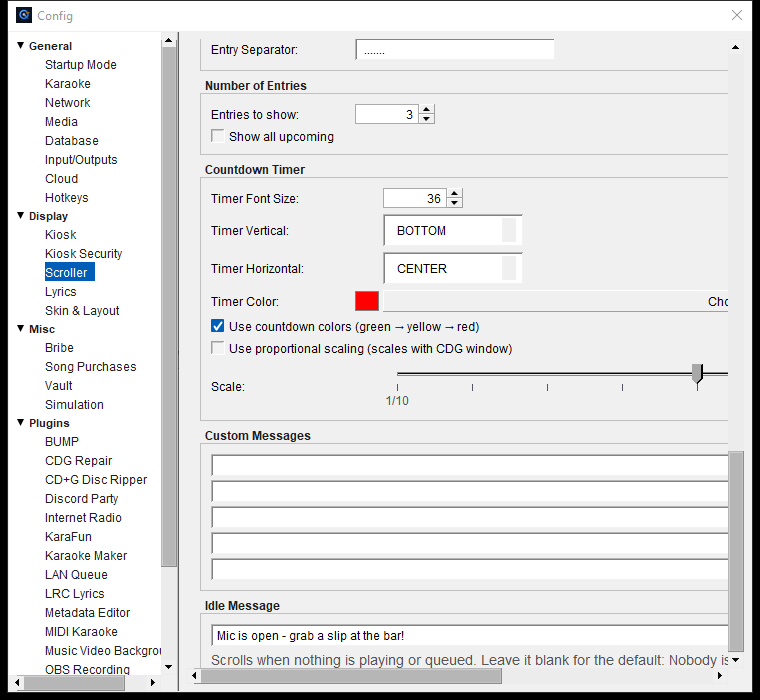760x700 pixels.
Task: Open the Startup Mode settings page
Action: tap(81, 64)
